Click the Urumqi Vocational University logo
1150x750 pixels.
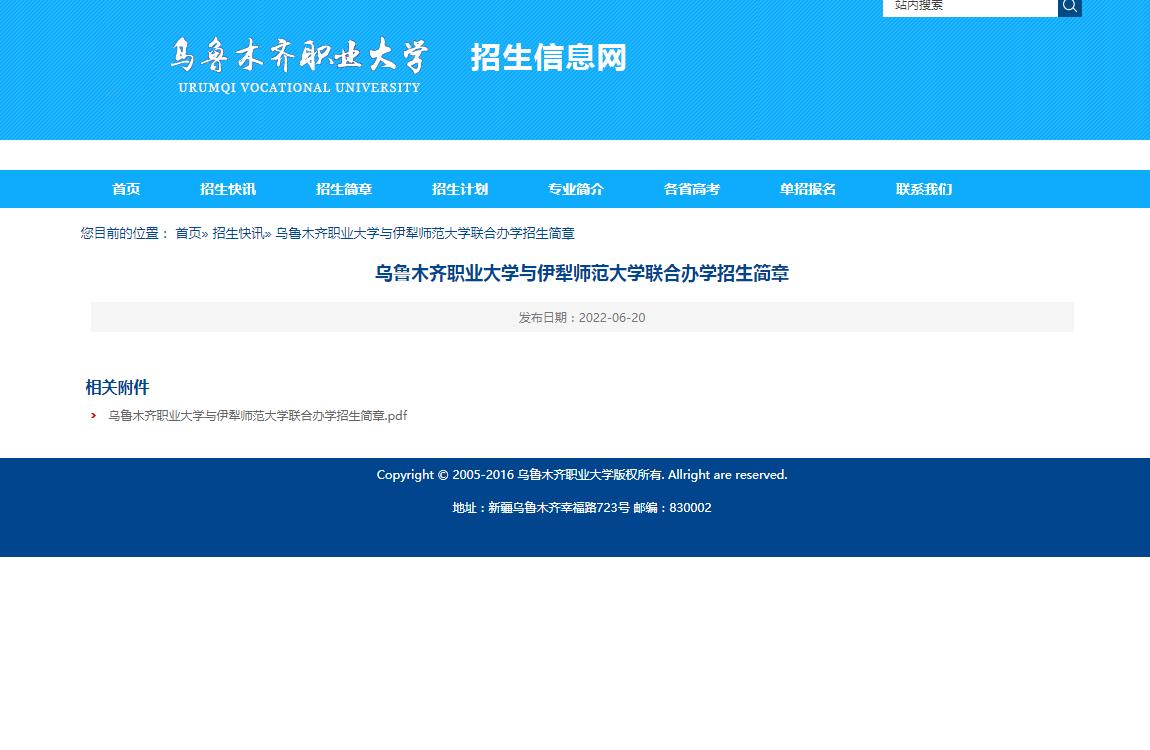pos(299,66)
